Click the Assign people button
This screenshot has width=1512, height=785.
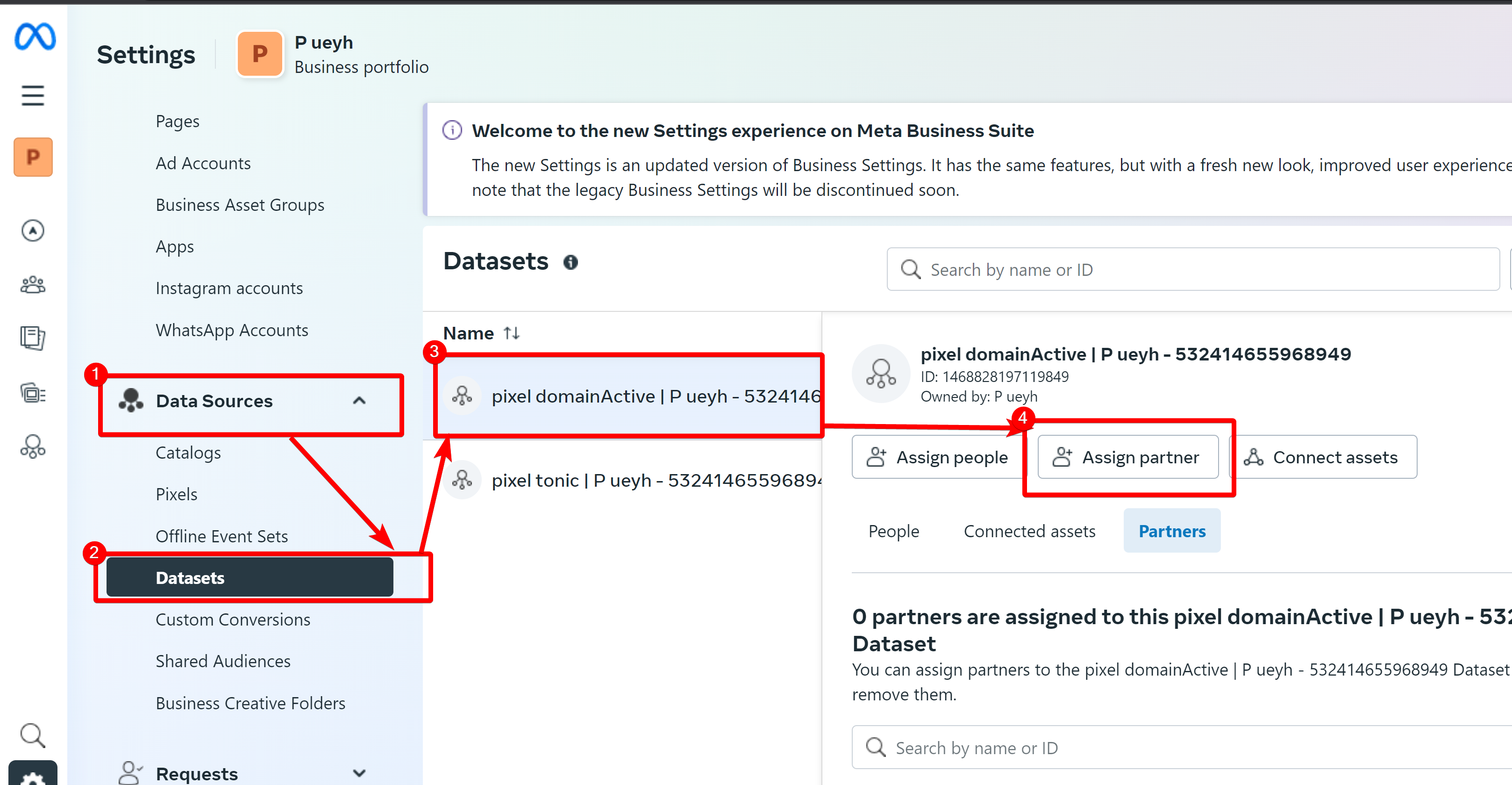coord(938,457)
